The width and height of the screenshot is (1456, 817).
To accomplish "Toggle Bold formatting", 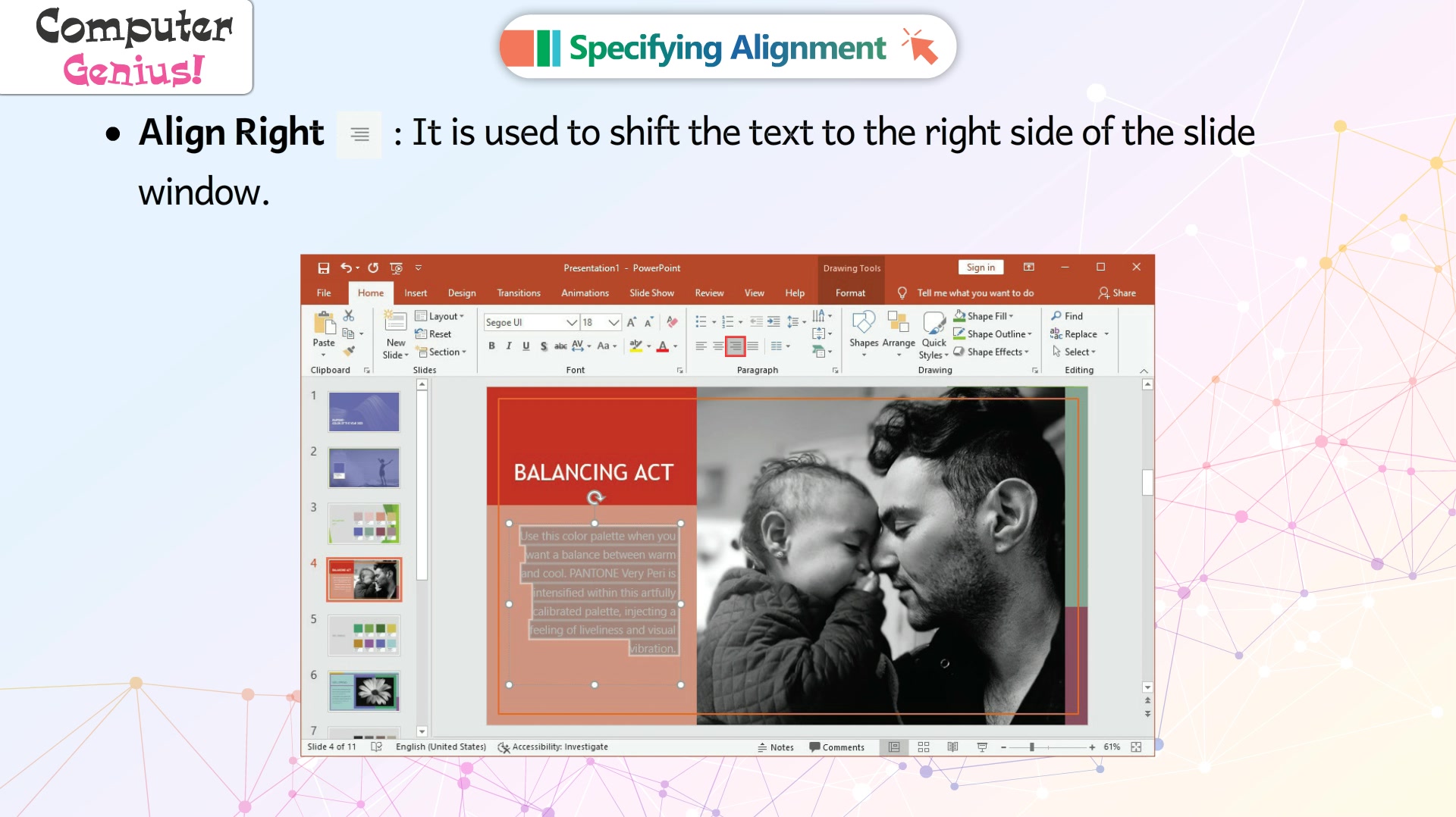I will pos(491,346).
